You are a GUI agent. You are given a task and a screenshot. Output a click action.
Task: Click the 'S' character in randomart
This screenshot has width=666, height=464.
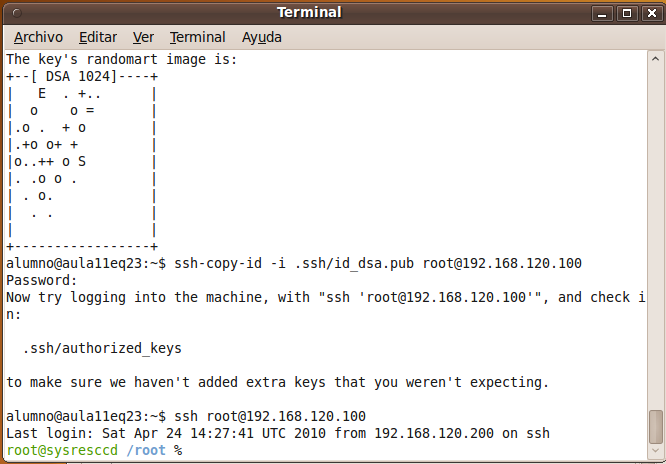(82, 161)
